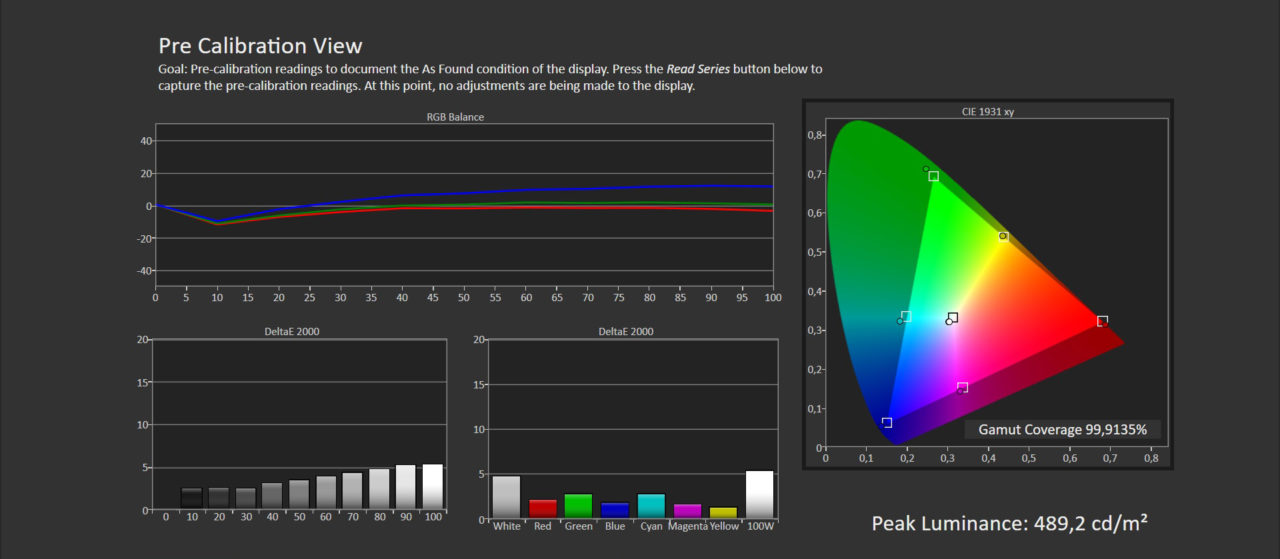Image resolution: width=1280 pixels, height=559 pixels.
Task: Click the grayscale DeltaE bar at 50
Action: [x=299, y=495]
